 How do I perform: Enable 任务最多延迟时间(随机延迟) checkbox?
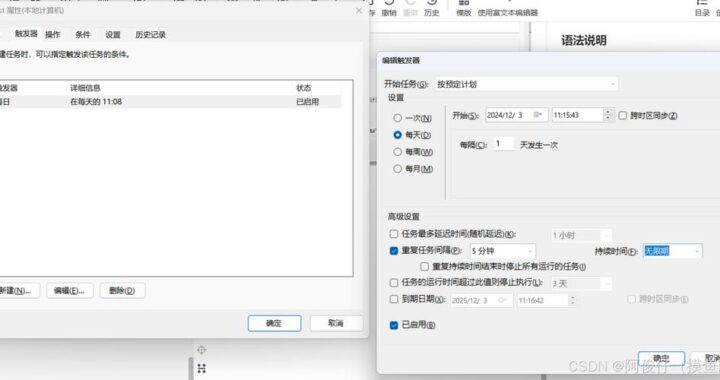394,234
